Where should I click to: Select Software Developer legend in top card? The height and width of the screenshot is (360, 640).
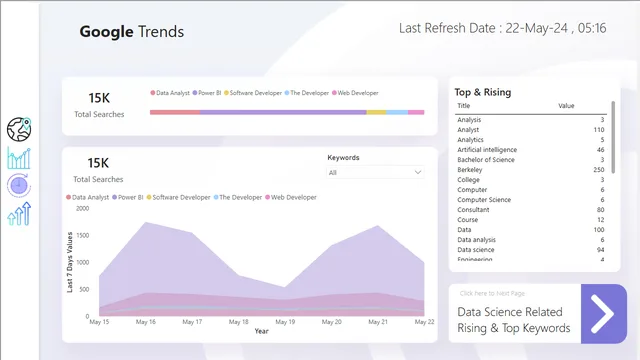click(253, 93)
